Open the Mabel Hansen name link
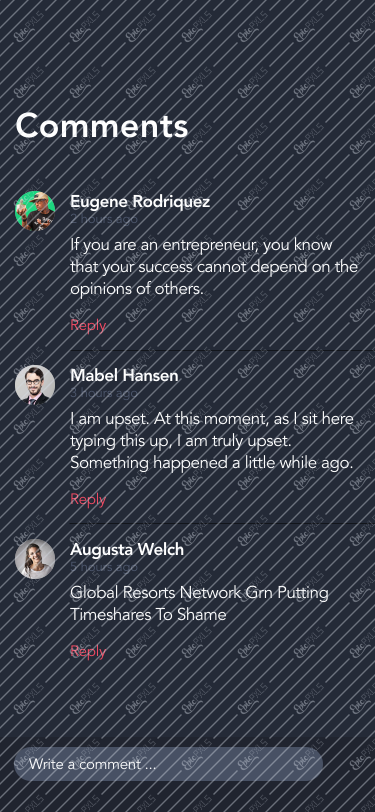The width and height of the screenshot is (375, 812). coord(124,375)
